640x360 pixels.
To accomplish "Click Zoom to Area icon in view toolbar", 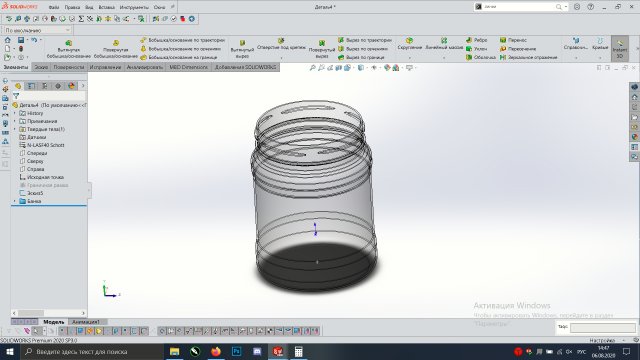I will coord(321,68).
